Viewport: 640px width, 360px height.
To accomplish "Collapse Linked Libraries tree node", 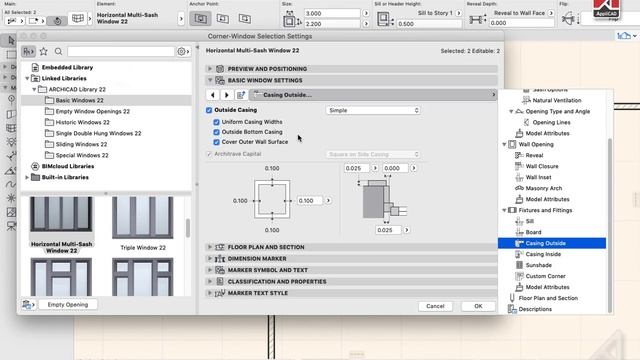I will [x=27, y=78].
